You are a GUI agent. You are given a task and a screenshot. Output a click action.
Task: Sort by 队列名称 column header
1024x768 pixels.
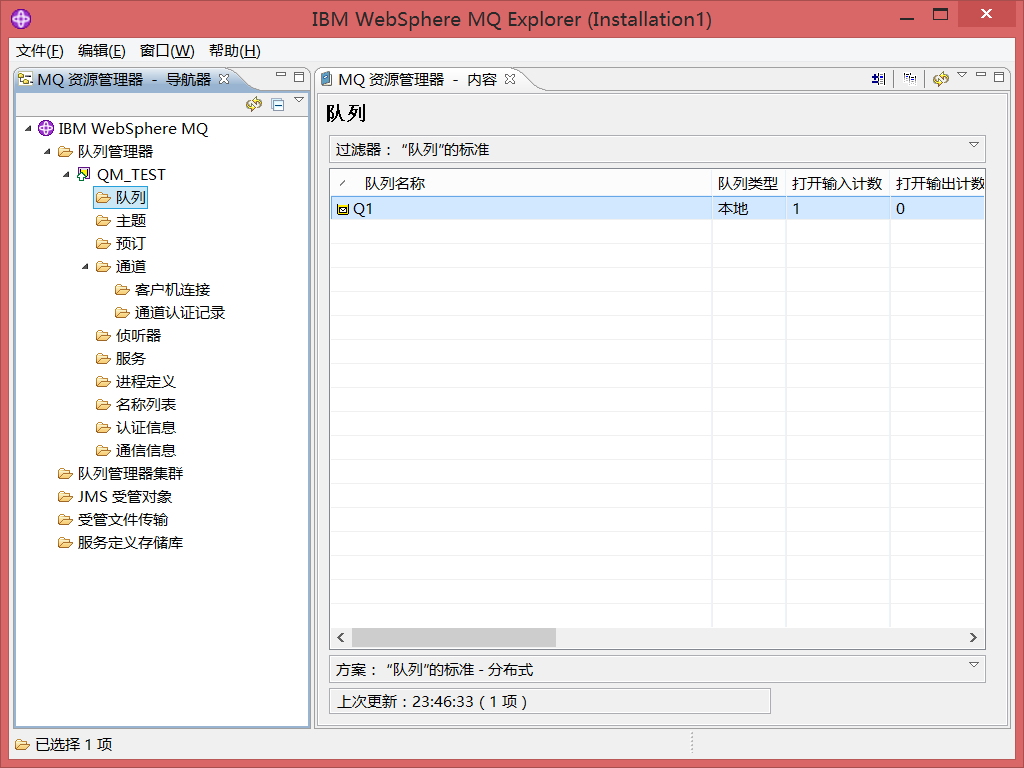[x=521, y=184]
